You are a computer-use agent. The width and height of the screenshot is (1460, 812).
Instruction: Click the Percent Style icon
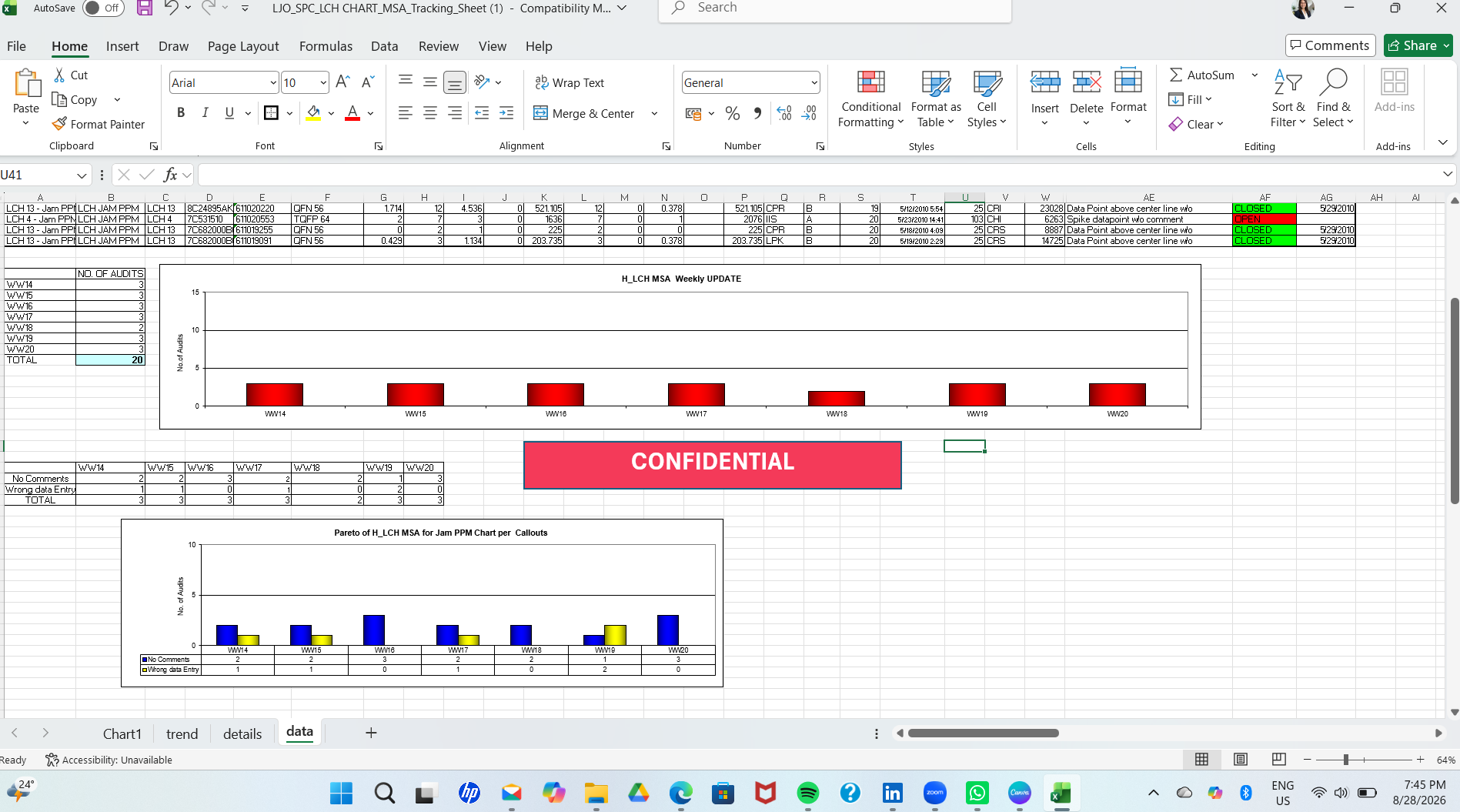pyautogui.click(x=733, y=113)
